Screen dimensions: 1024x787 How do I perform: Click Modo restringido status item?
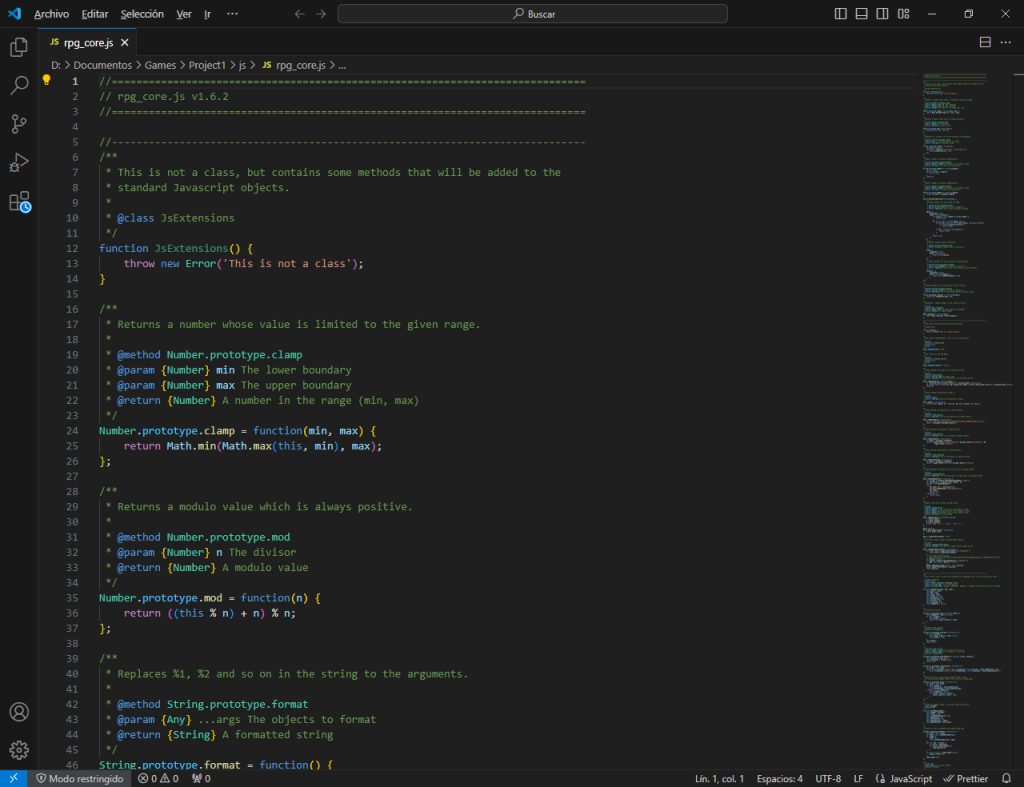click(79, 779)
